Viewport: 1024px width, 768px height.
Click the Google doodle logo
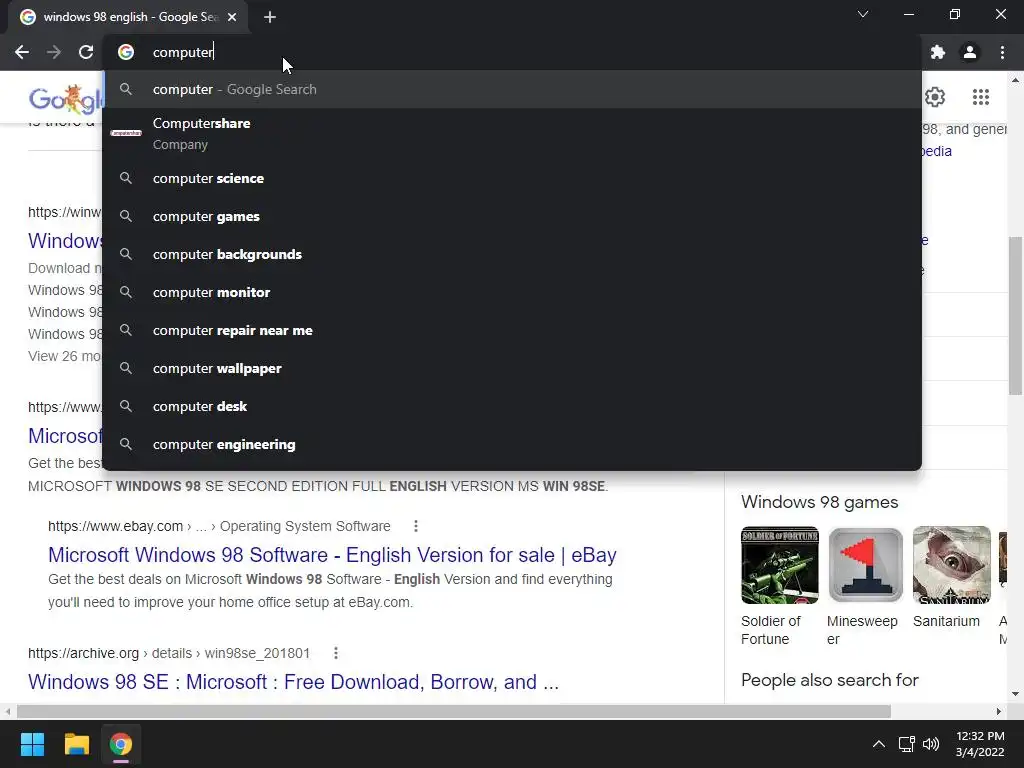tap(65, 98)
